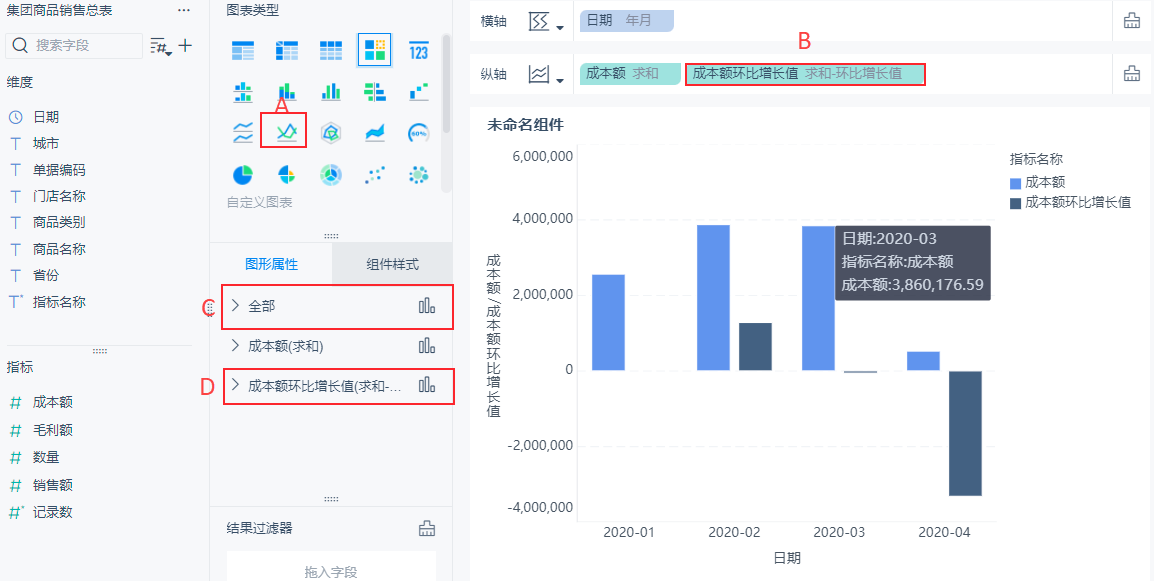Switch to the scatter chart type
The width and height of the screenshot is (1154, 581).
pos(375,175)
